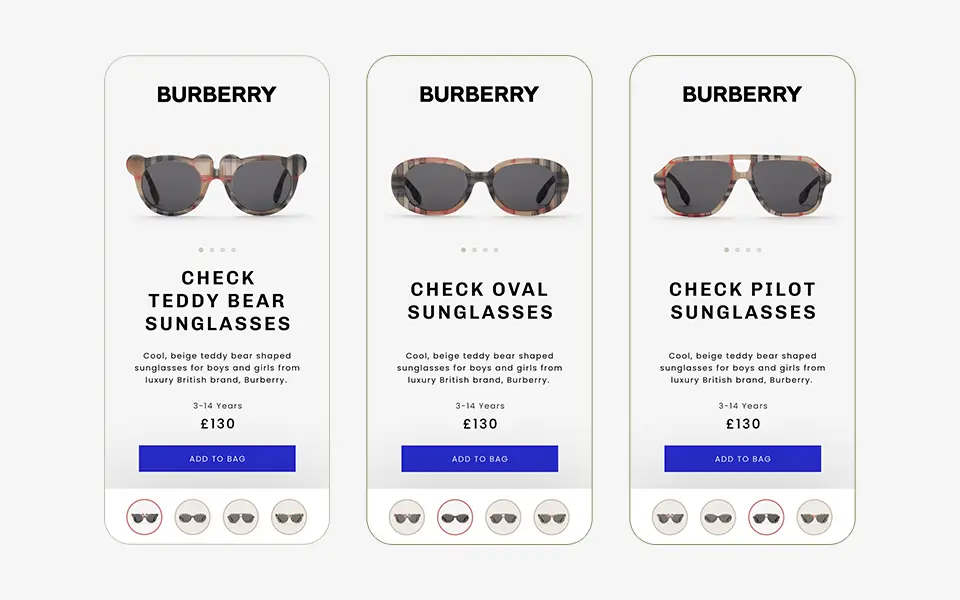Select the rightmost thumbnail on the Pilot screen
This screenshot has width=960, height=600.
click(814, 517)
